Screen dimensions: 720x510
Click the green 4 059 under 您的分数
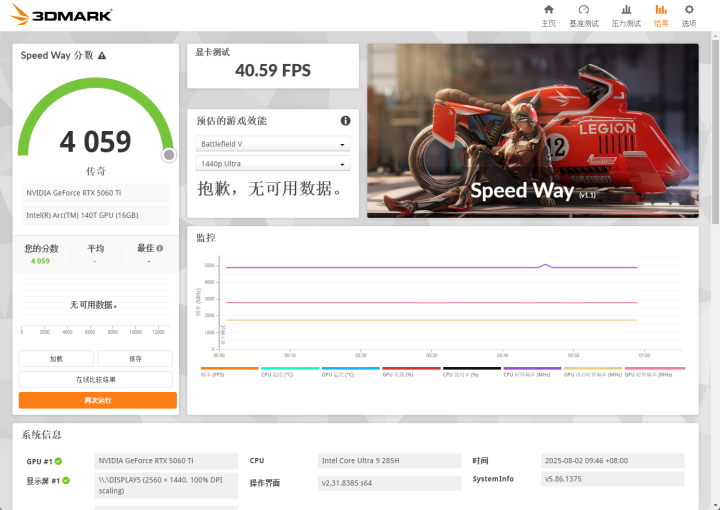click(40, 261)
